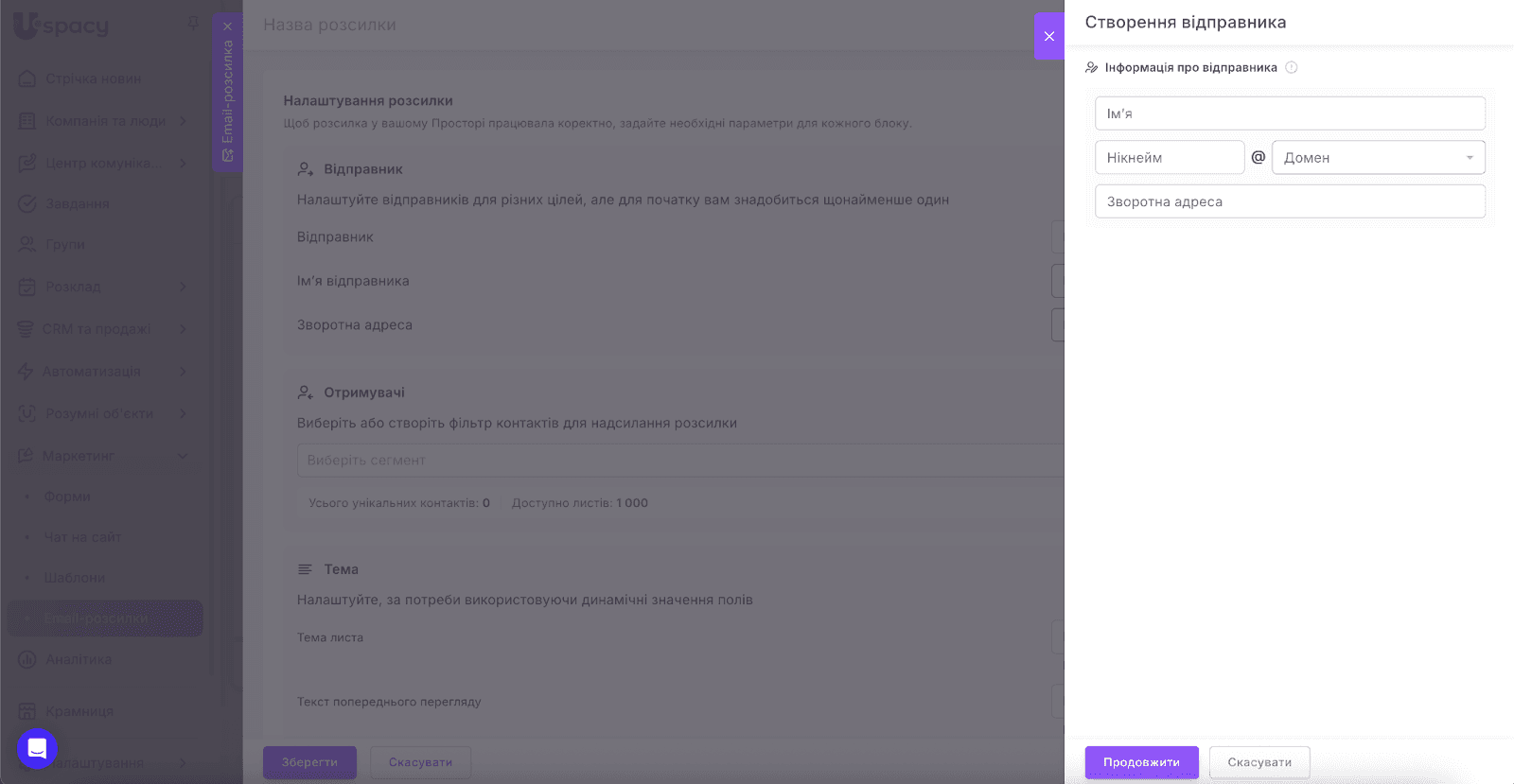The image size is (1514, 784).
Task: Close the Email-розсилка vertical tab
Action: 227,26
